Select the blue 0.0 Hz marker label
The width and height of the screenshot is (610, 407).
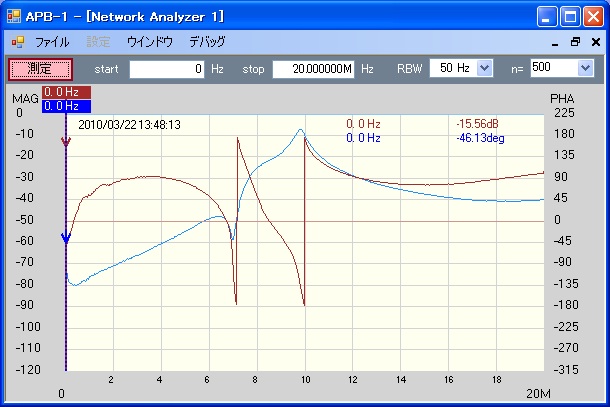click(66, 105)
